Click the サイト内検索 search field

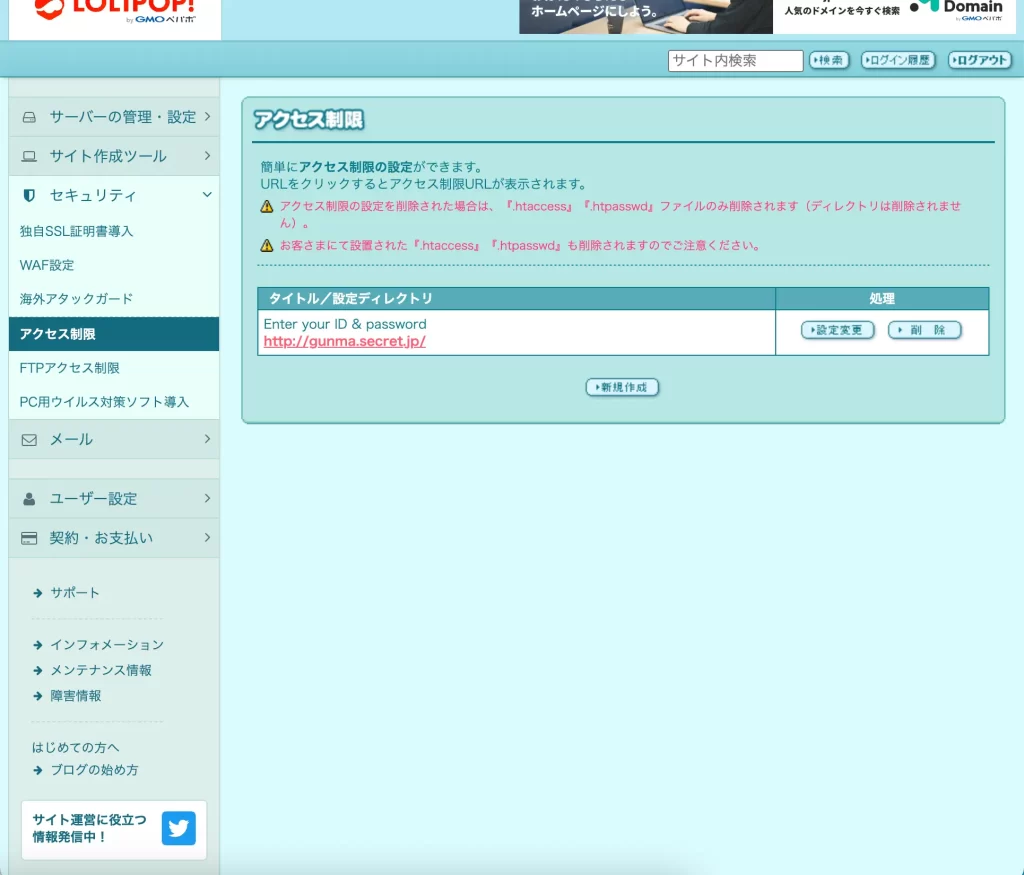(735, 61)
